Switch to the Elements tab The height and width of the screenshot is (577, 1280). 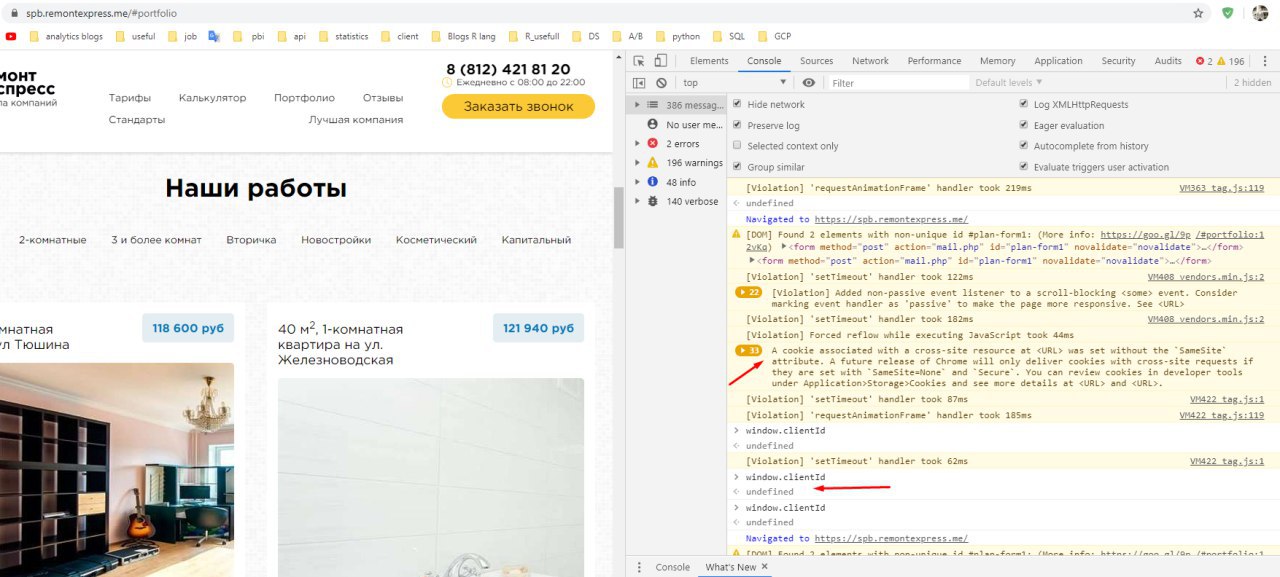pyautogui.click(x=709, y=61)
